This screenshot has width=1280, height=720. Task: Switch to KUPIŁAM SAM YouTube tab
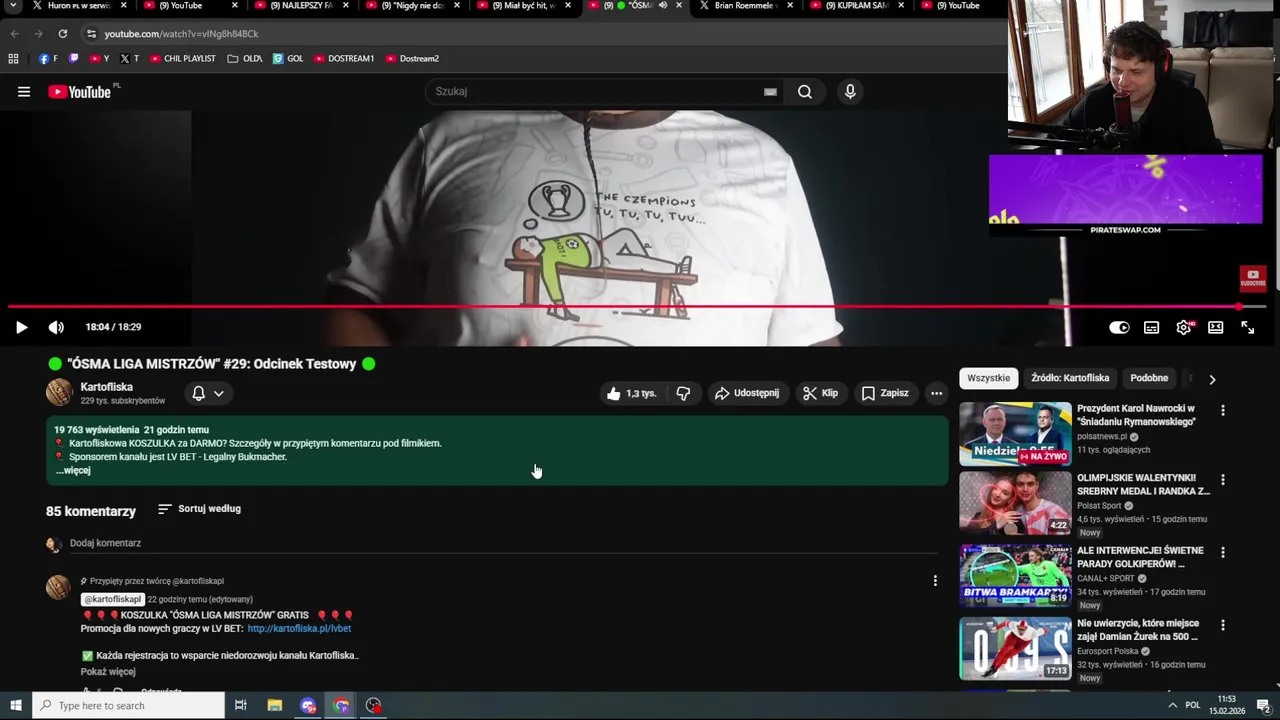(857, 6)
